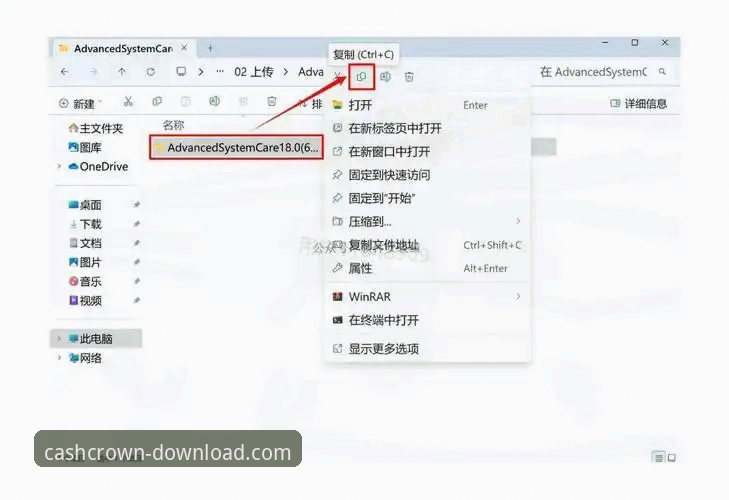This screenshot has width=729, height=500.
Task: Click the 02 上传 breadcrumb
Action: click(253, 72)
